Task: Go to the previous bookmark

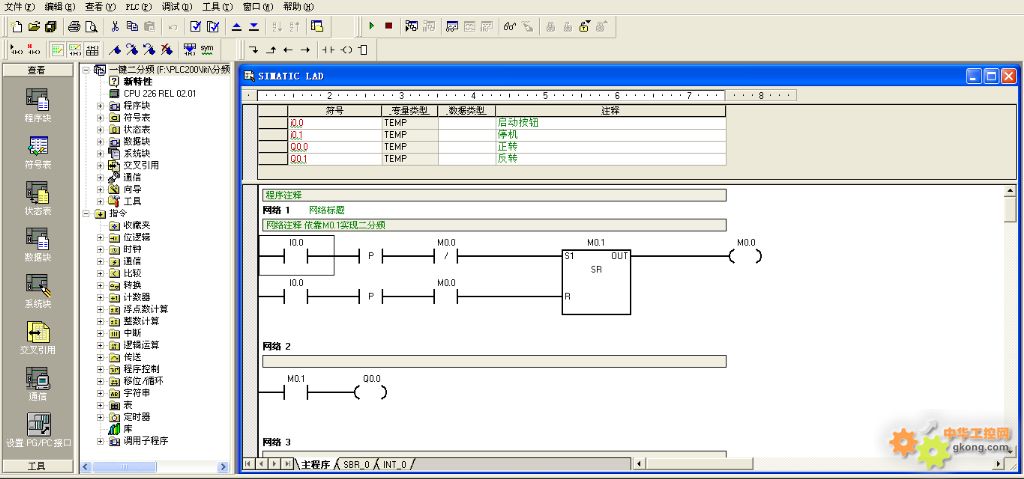Action: (x=149, y=50)
